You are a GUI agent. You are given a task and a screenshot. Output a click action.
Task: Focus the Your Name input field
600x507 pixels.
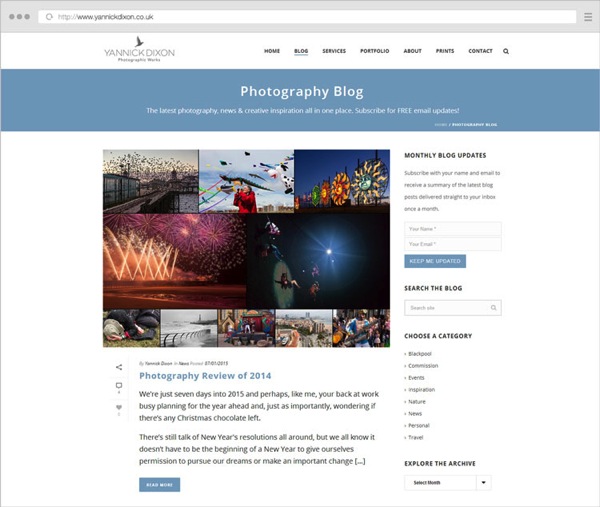453,229
